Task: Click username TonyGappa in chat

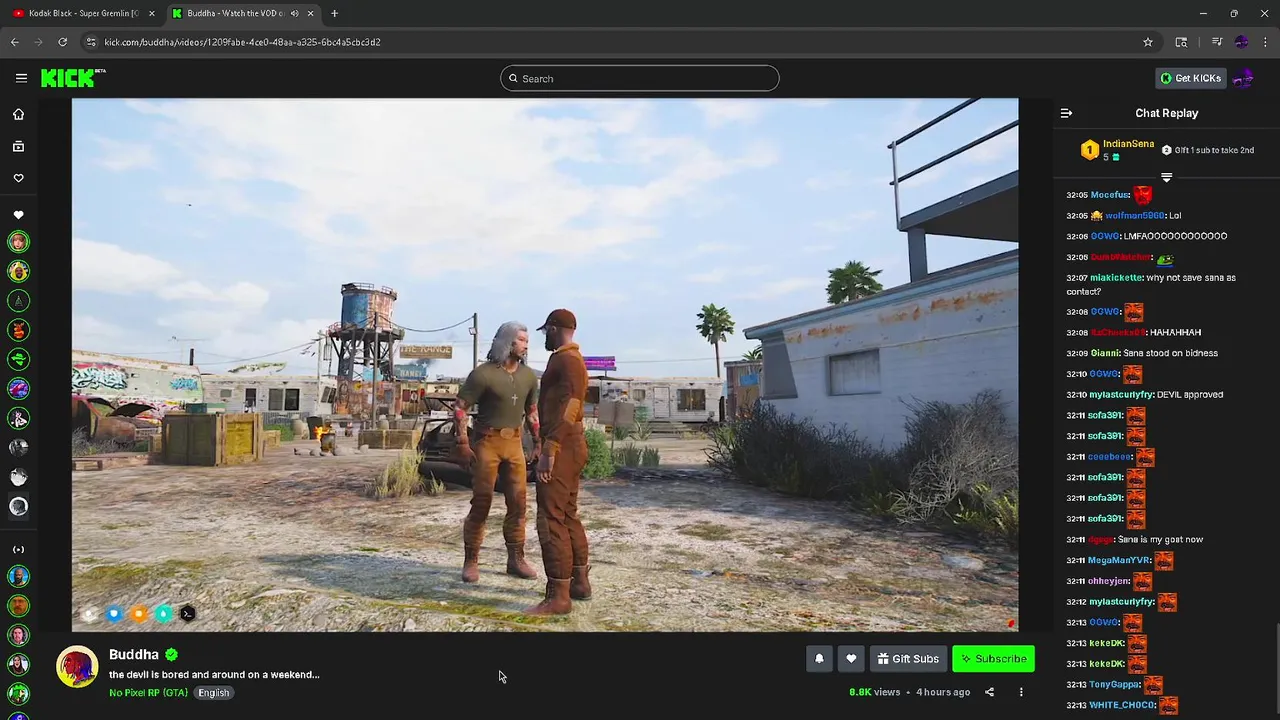Action: [x=1114, y=685]
